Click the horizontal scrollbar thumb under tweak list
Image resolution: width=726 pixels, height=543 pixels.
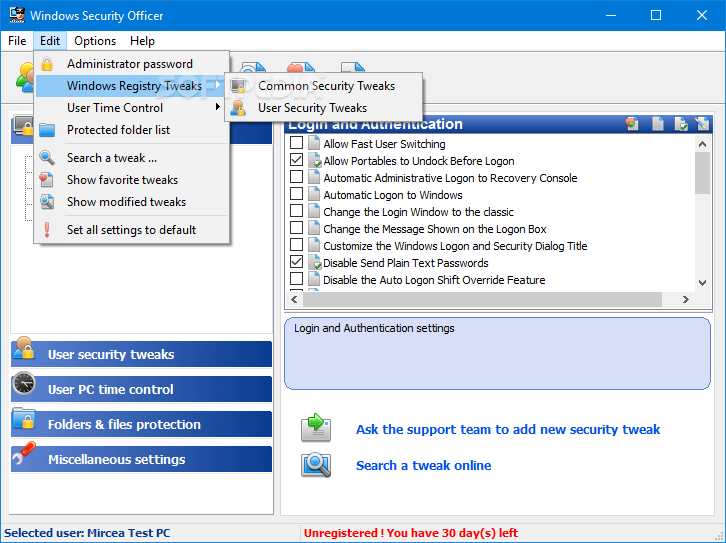point(482,300)
